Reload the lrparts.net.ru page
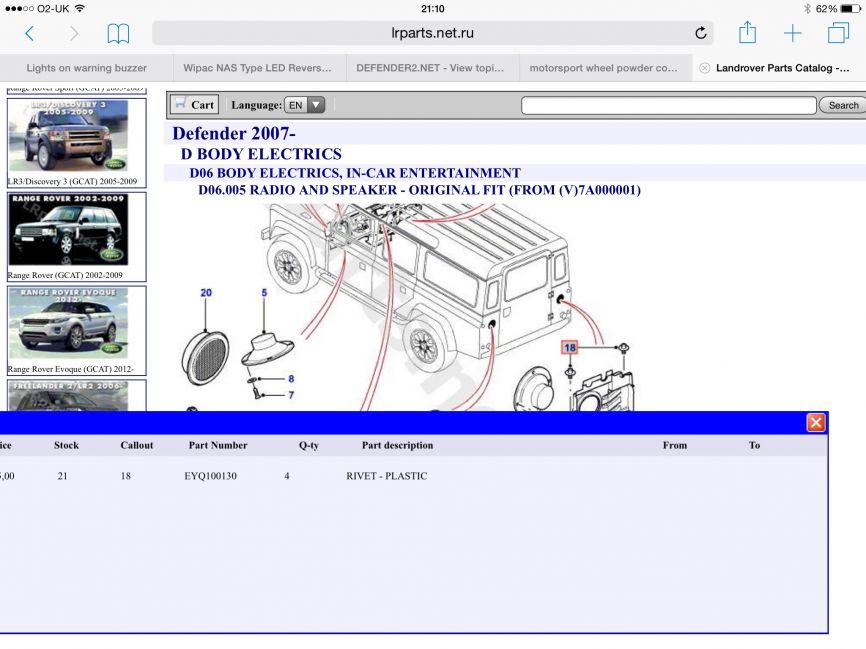This screenshot has width=866, height=649. tap(701, 33)
